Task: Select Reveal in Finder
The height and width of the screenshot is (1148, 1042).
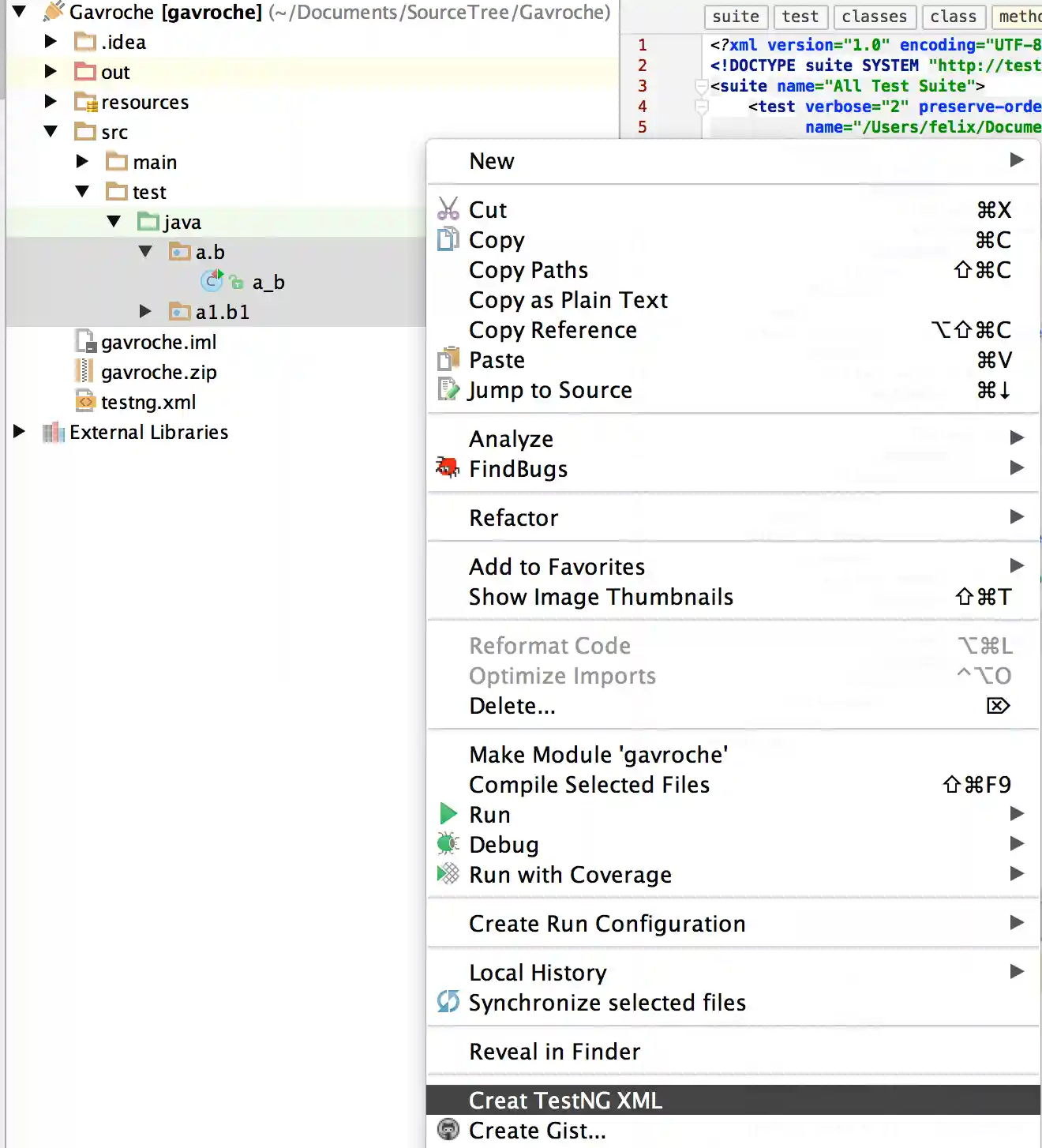Action: 554,1051
